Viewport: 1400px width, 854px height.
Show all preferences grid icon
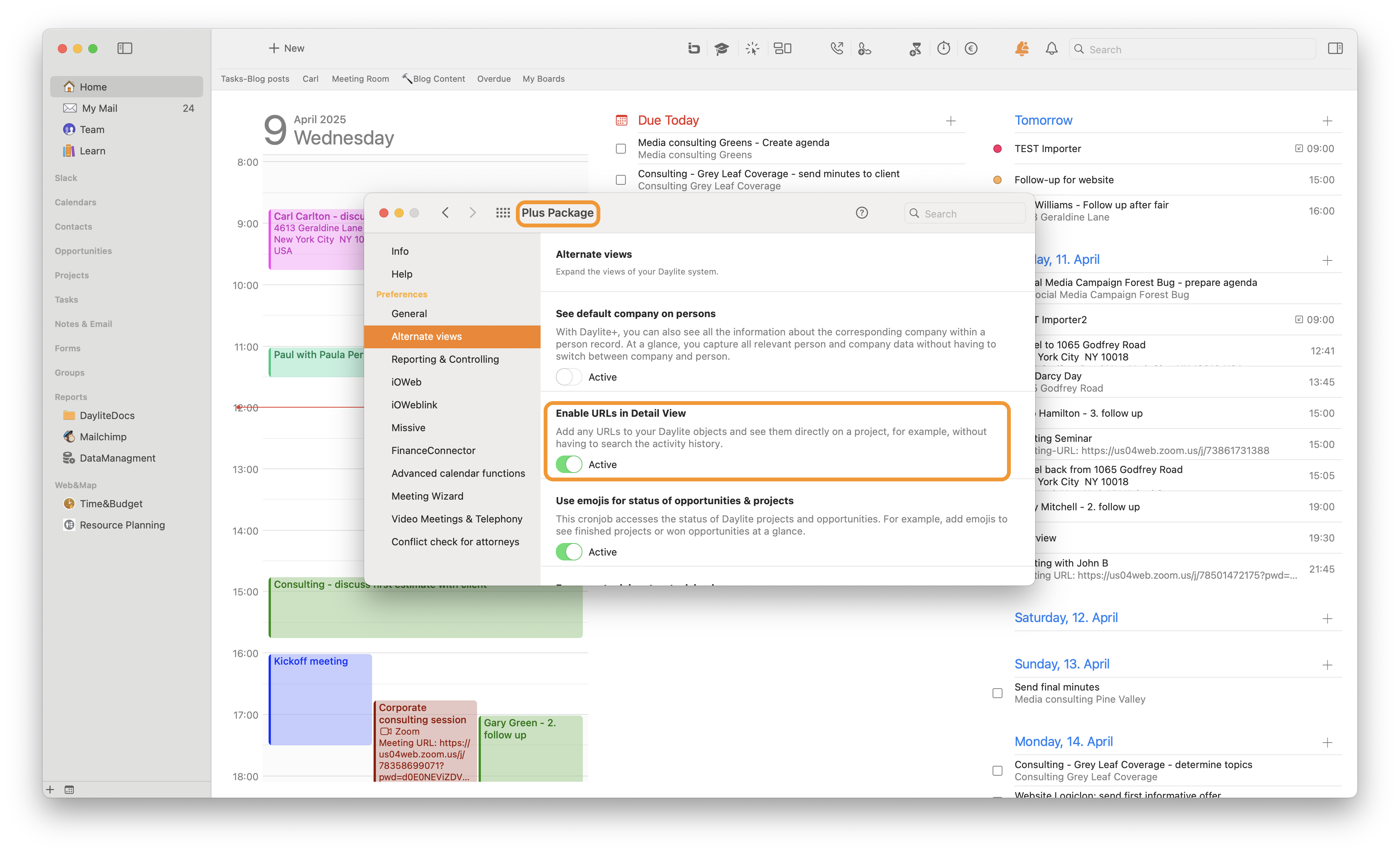502,213
